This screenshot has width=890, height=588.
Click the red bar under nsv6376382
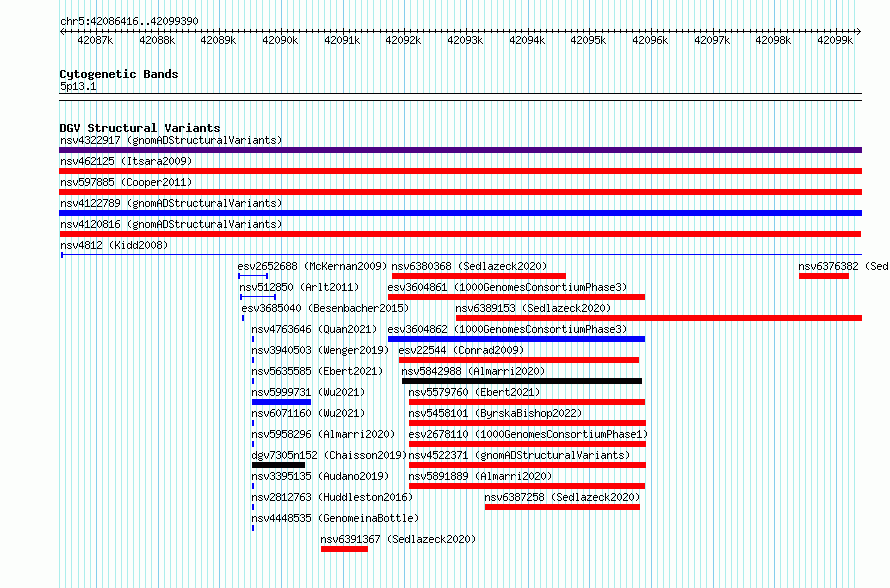(824, 276)
